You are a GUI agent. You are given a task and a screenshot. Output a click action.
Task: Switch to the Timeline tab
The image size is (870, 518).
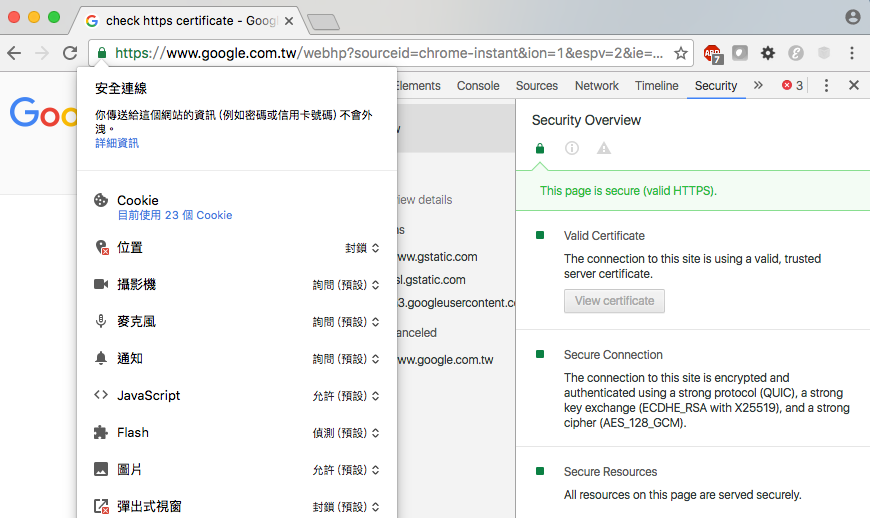tap(656, 86)
